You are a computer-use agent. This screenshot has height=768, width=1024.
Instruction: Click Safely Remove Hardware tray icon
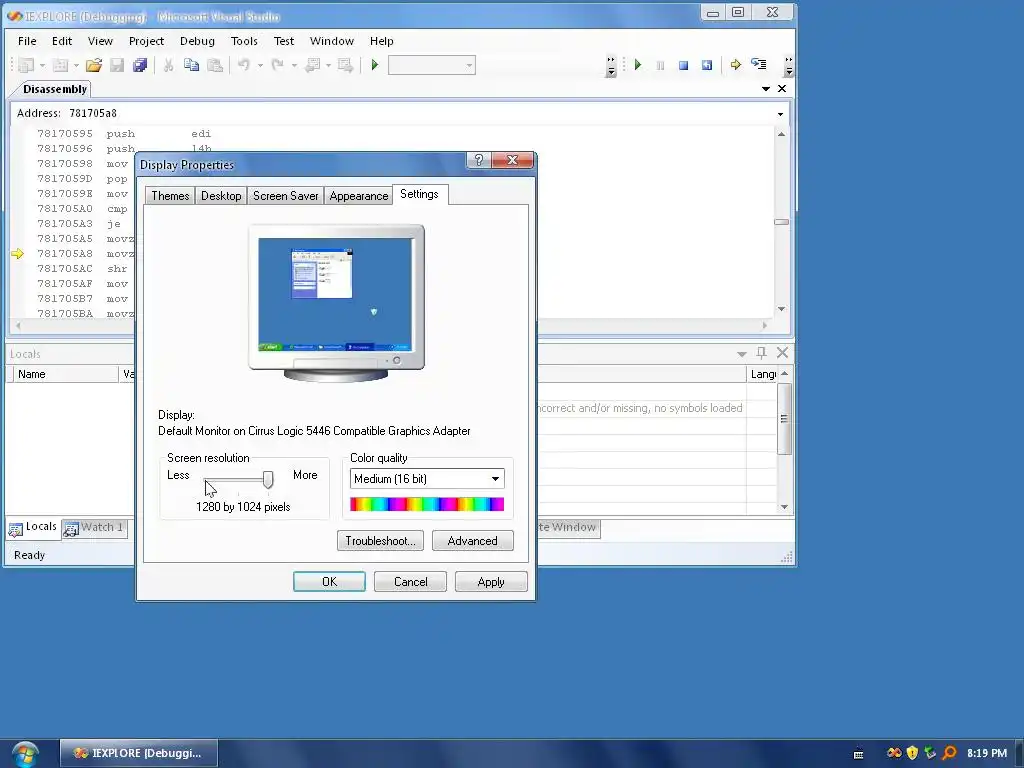[x=930, y=753]
